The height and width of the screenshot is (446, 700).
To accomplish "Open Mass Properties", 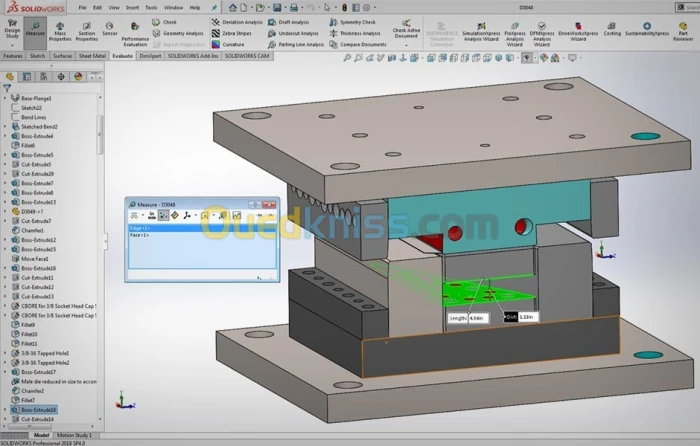I will pyautogui.click(x=60, y=31).
